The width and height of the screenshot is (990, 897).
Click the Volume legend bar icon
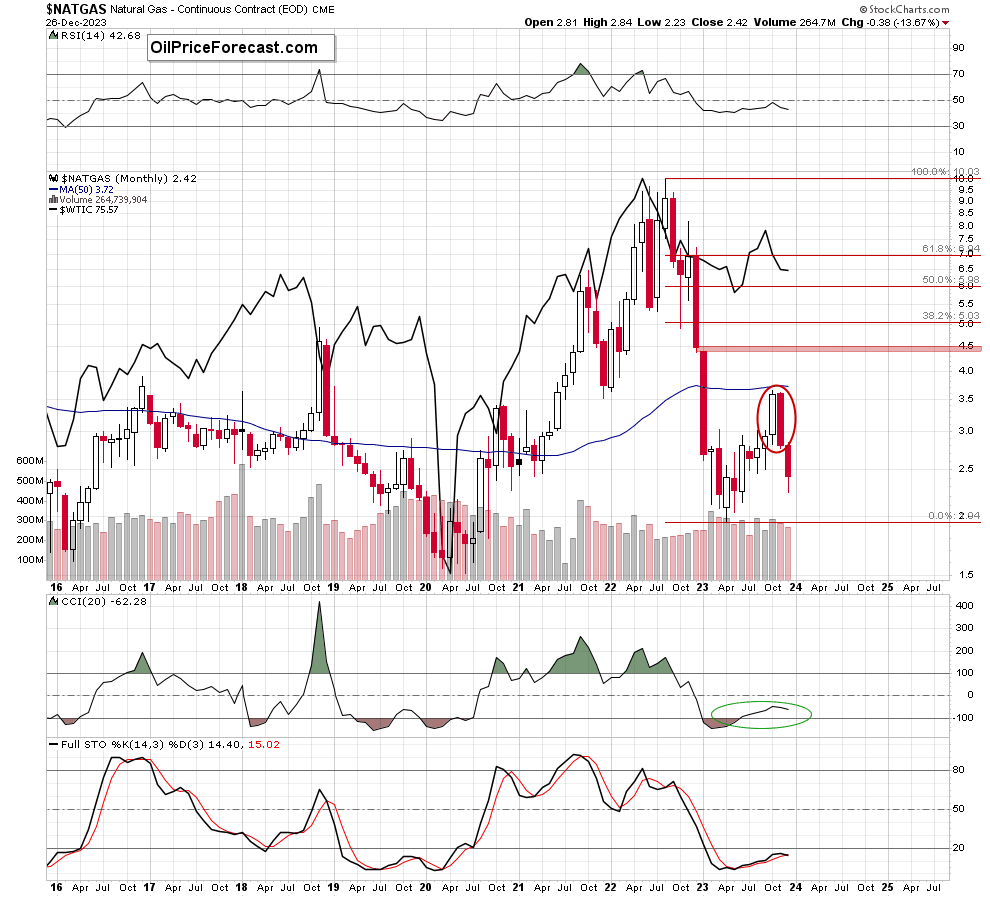pos(52,199)
